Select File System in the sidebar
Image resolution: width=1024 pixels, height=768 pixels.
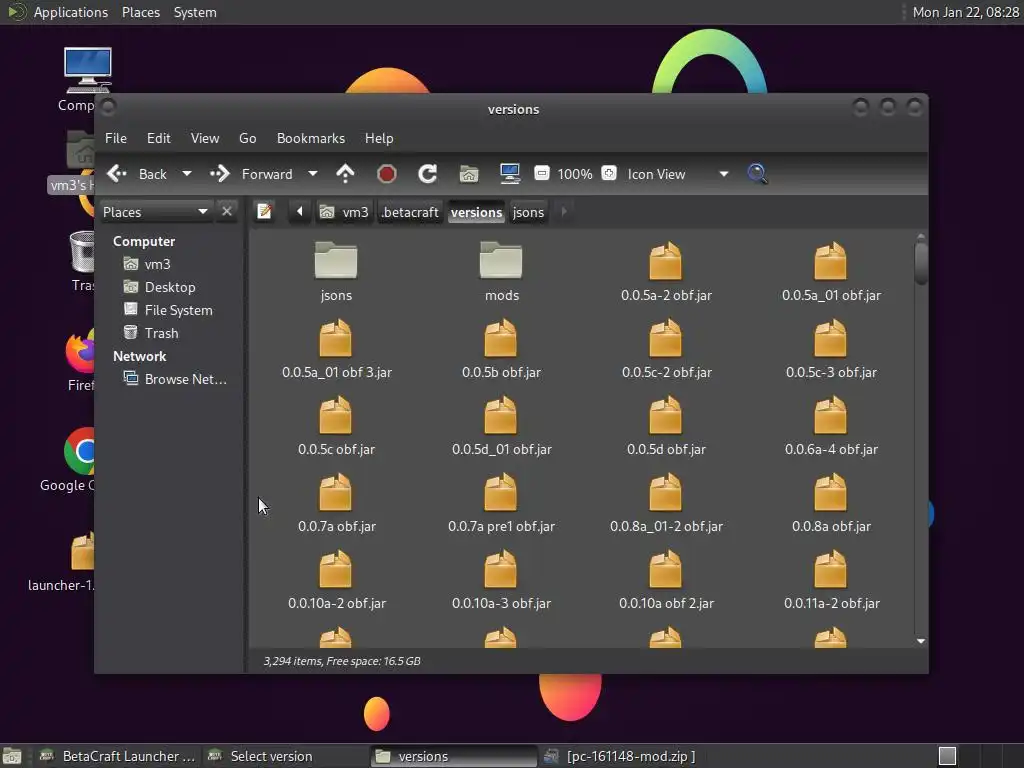[178, 310]
